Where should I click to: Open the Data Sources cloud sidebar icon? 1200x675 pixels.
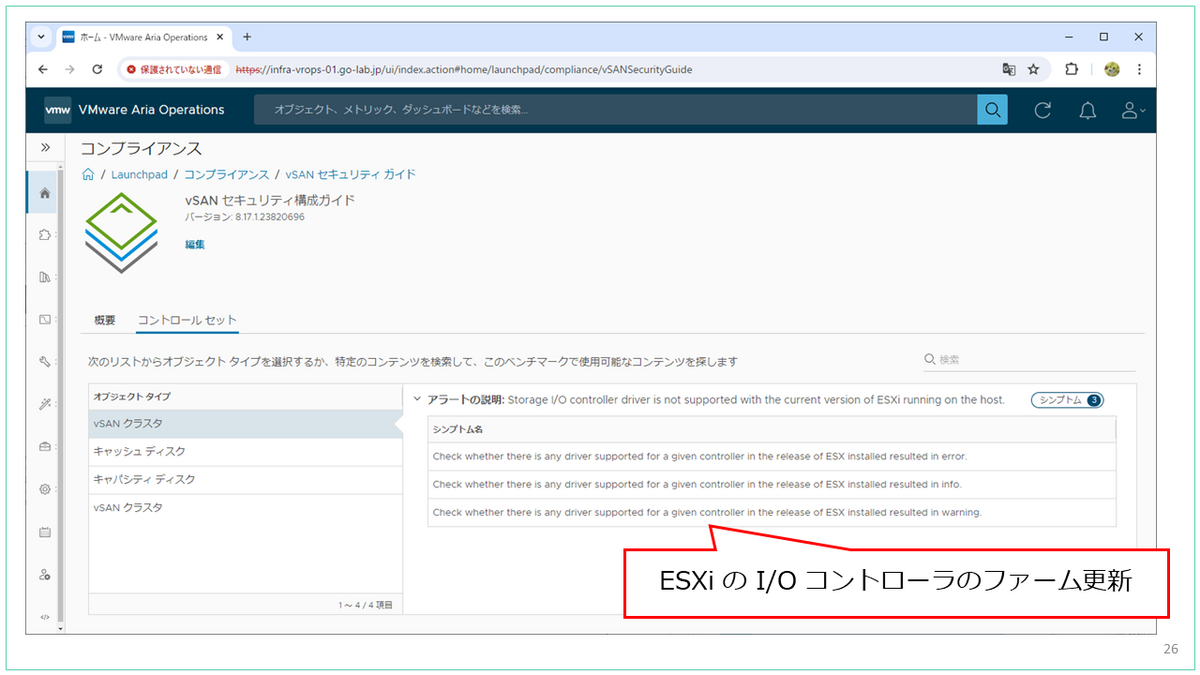coord(45,236)
